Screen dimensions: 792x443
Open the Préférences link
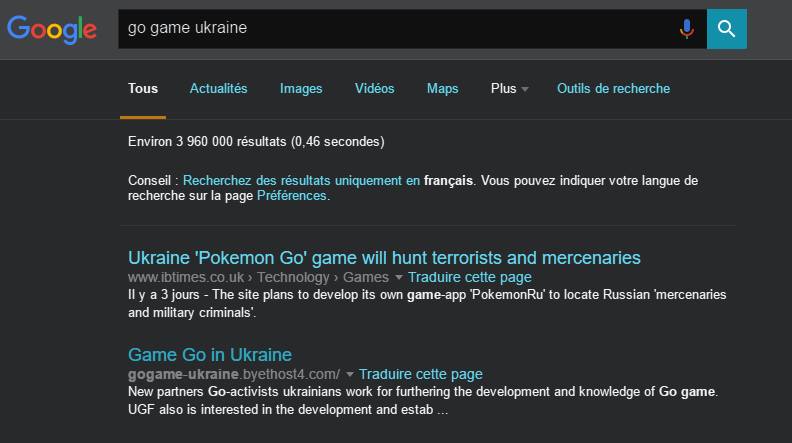291,196
